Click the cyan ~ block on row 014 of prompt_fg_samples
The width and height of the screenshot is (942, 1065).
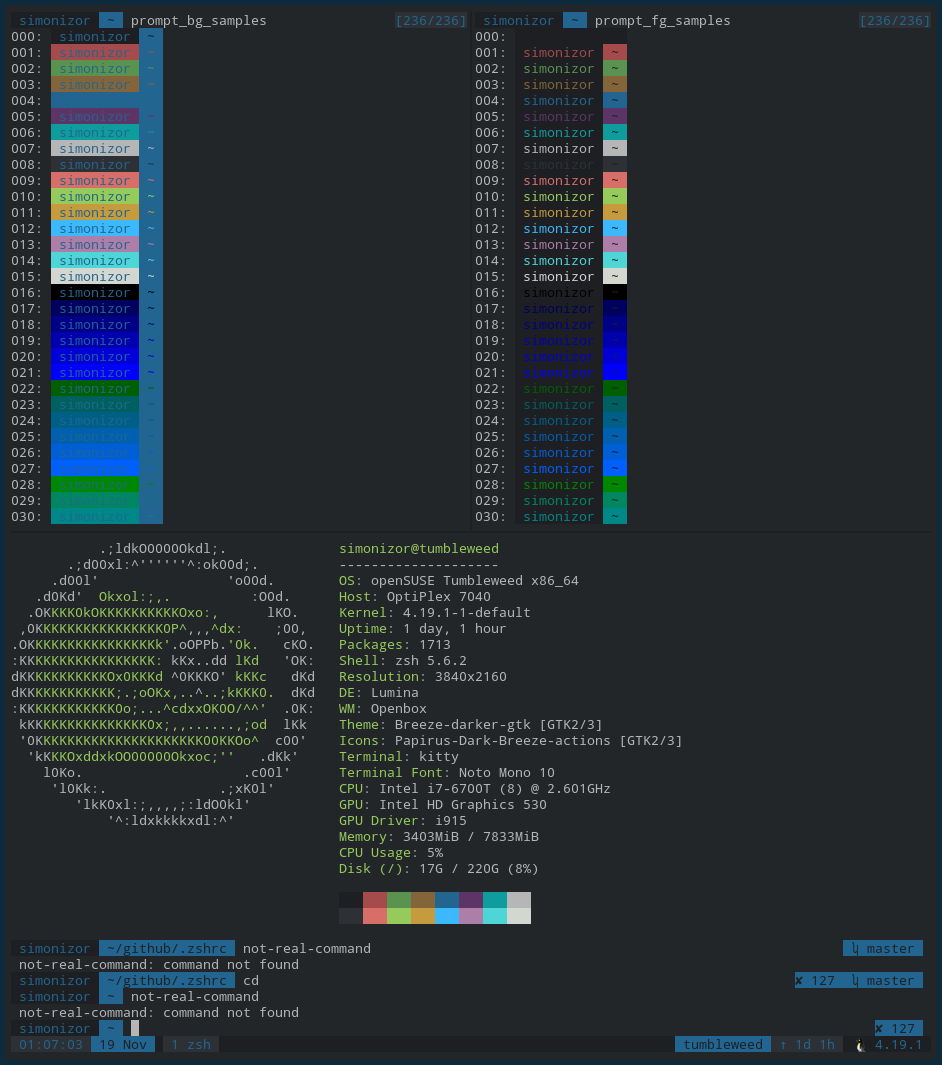[615, 261]
